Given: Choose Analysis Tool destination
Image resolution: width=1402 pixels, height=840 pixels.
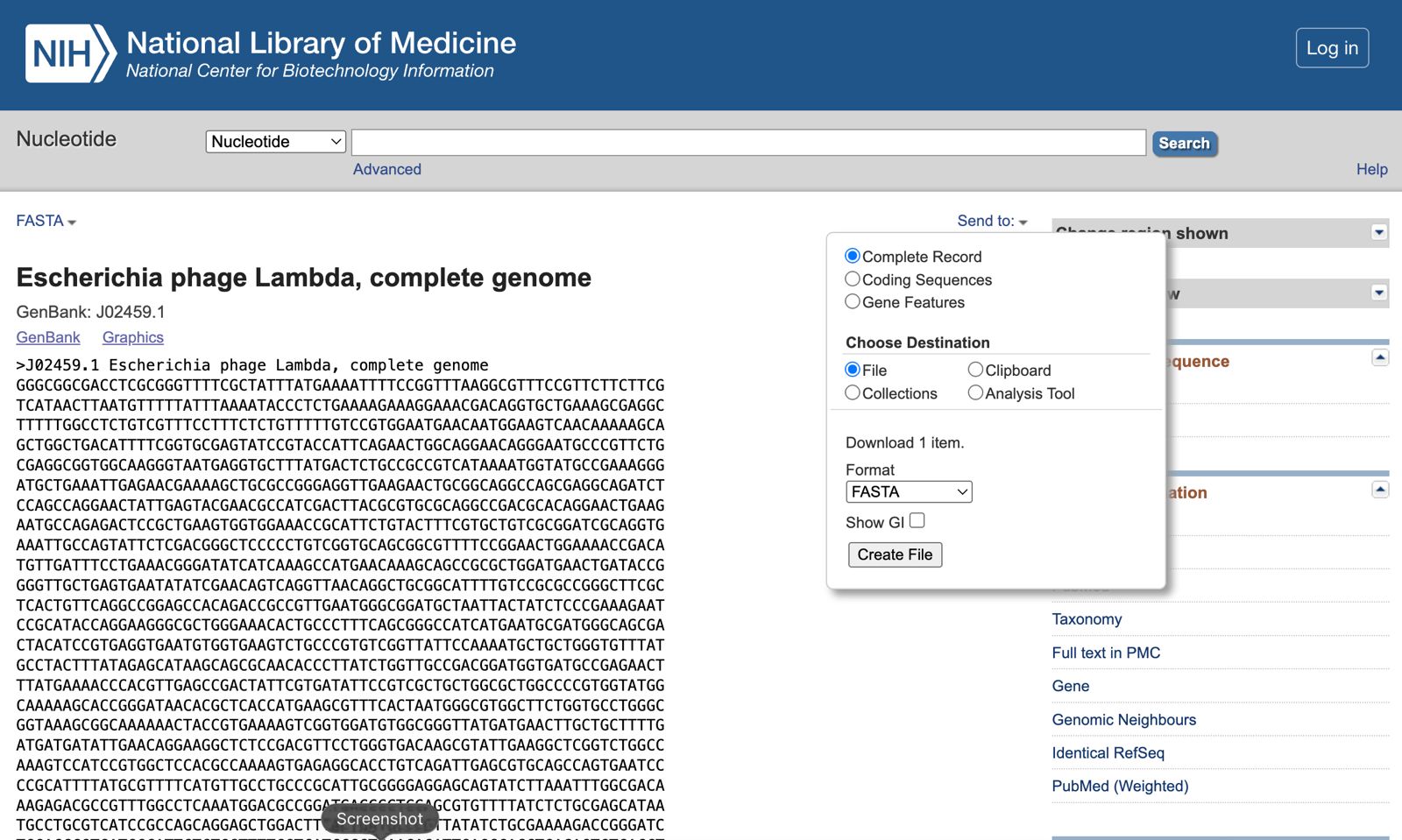Looking at the screenshot, I should coord(975,393).
